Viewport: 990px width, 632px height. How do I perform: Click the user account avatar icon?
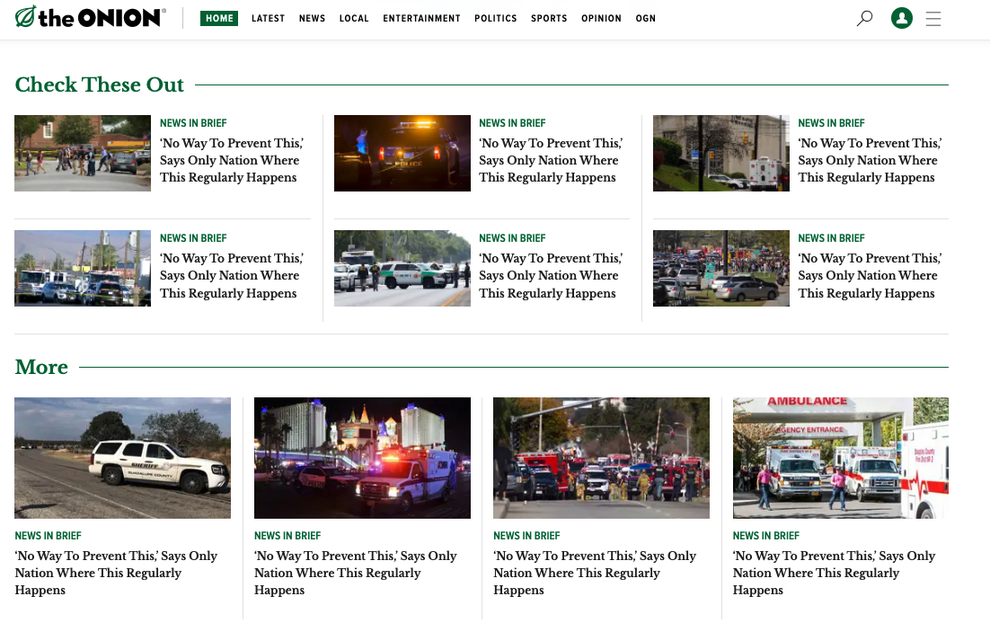tap(901, 17)
